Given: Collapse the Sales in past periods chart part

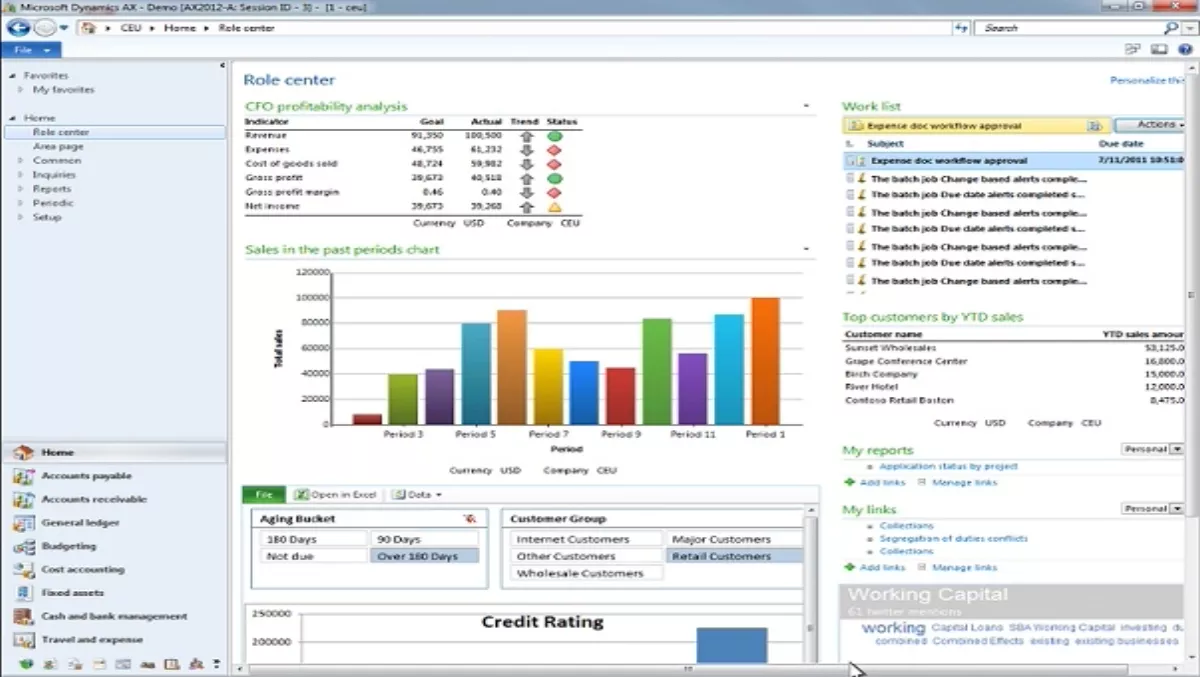Looking at the screenshot, I should pyautogui.click(x=806, y=249).
